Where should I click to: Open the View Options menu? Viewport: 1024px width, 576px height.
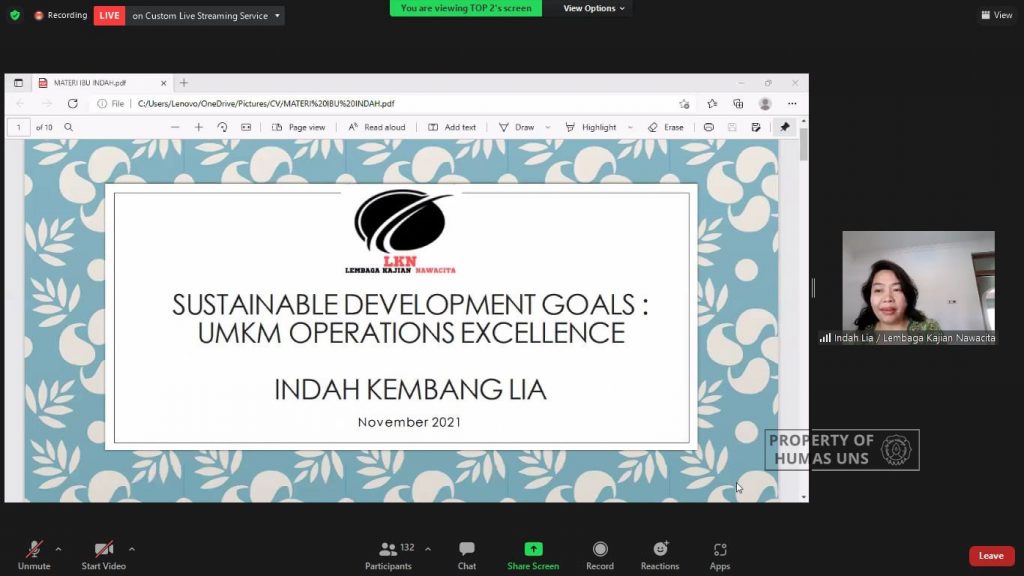[594, 8]
